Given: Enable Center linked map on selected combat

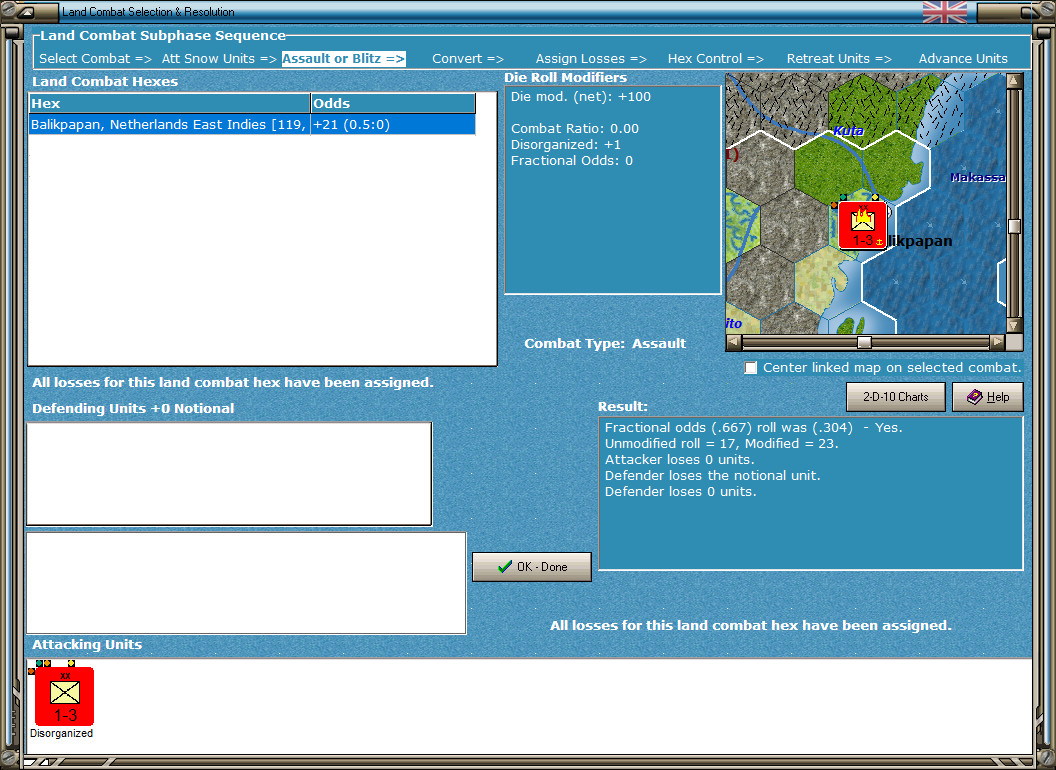Looking at the screenshot, I should click(750, 368).
